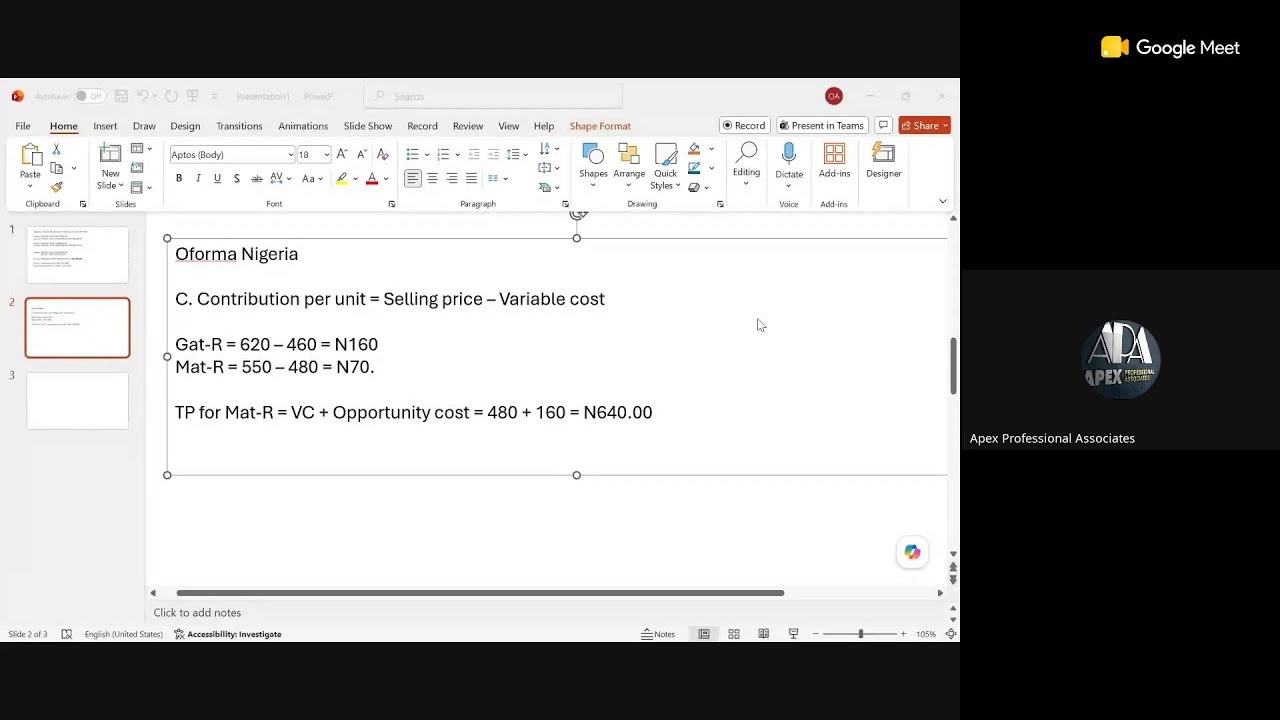
Task: Select slide 1 thumbnail
Action: pos(77,254)
